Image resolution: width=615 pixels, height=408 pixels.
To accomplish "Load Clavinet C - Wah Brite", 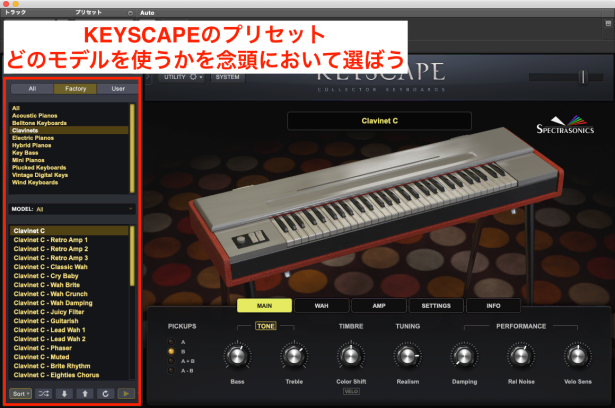I will 69,285.
